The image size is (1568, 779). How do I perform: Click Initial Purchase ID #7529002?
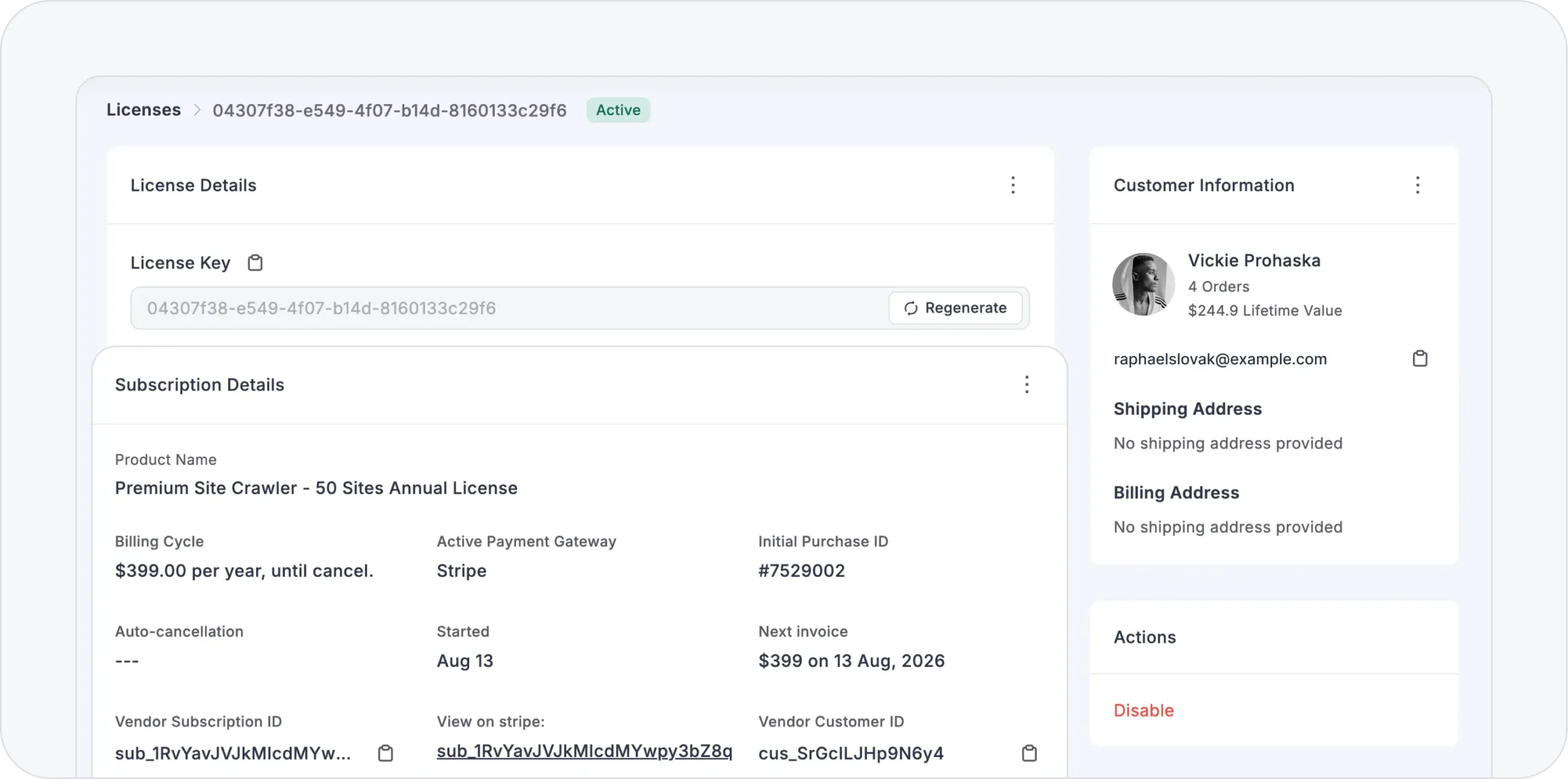801,571
